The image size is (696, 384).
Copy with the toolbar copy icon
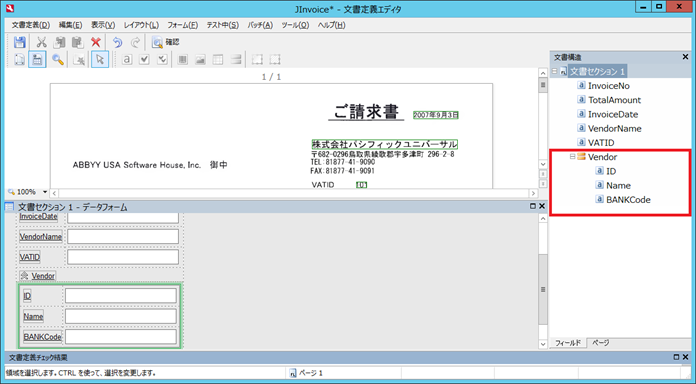pyautogui.click(x=59, y=42)
